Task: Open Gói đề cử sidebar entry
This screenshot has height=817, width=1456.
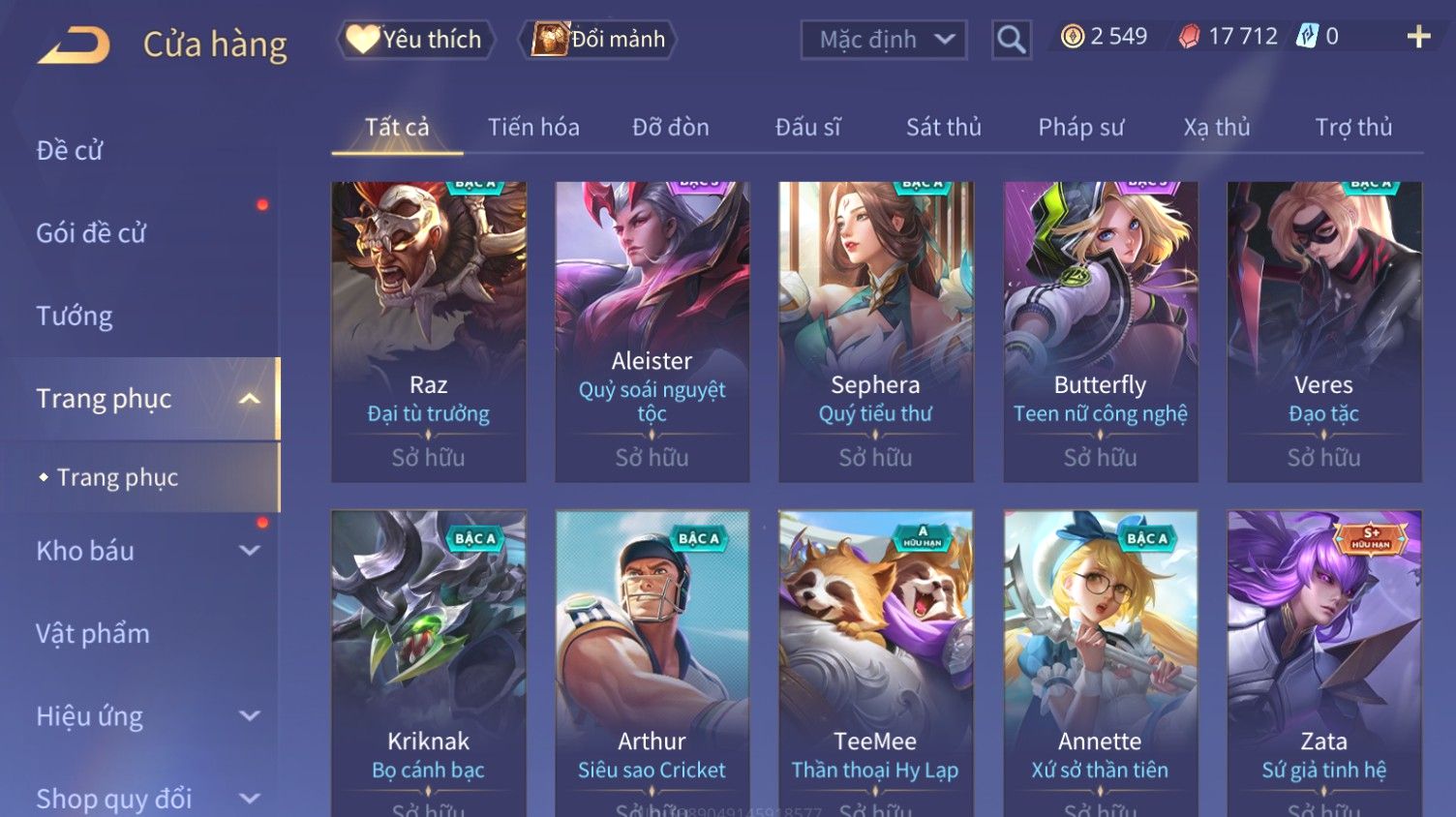Action: pos(91,233)
